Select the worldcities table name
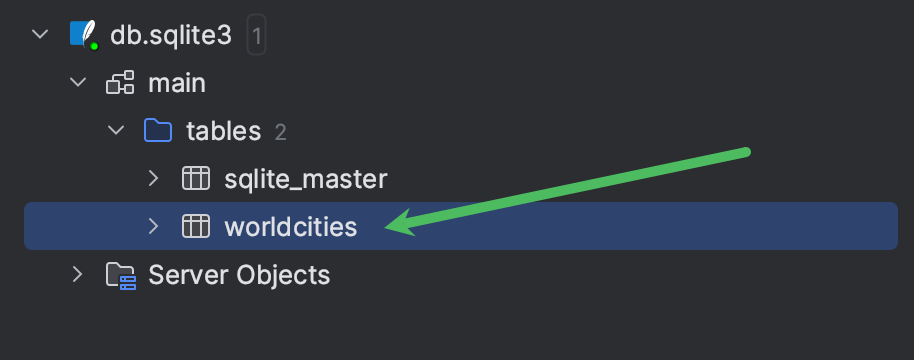 click(x=290, y=227)
